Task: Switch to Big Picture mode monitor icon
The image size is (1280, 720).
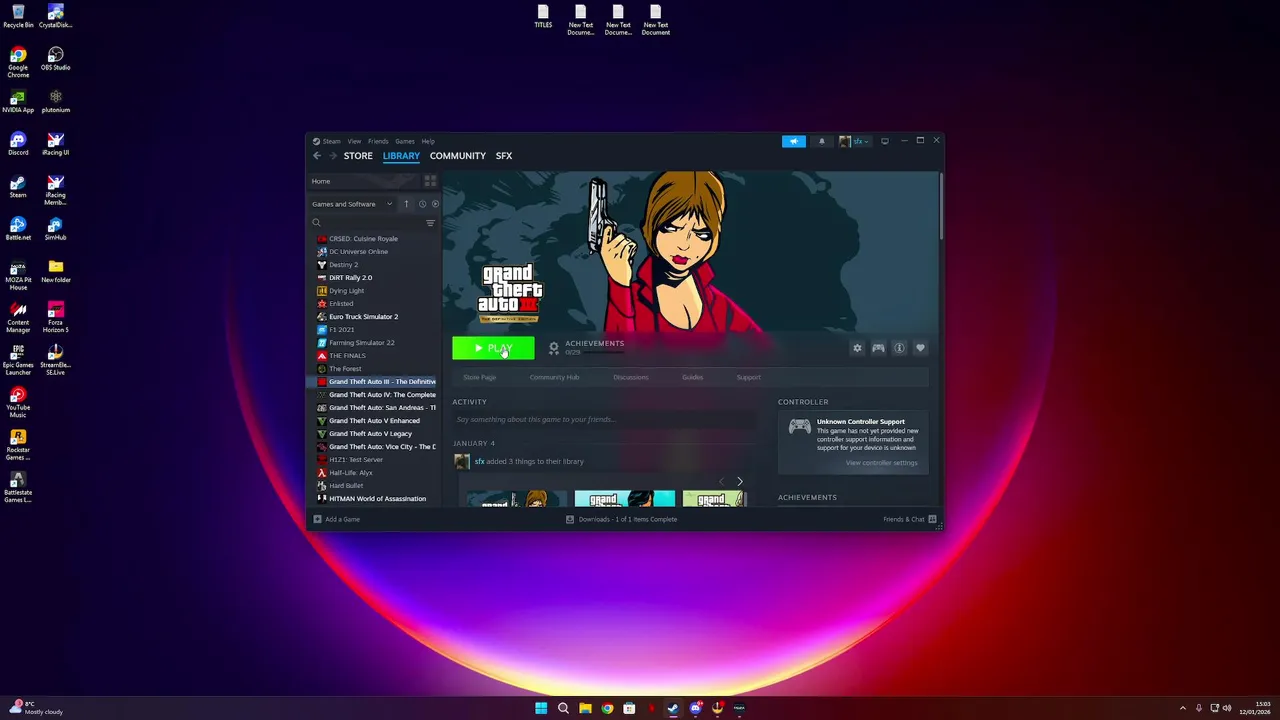Action: pos(884,141)
